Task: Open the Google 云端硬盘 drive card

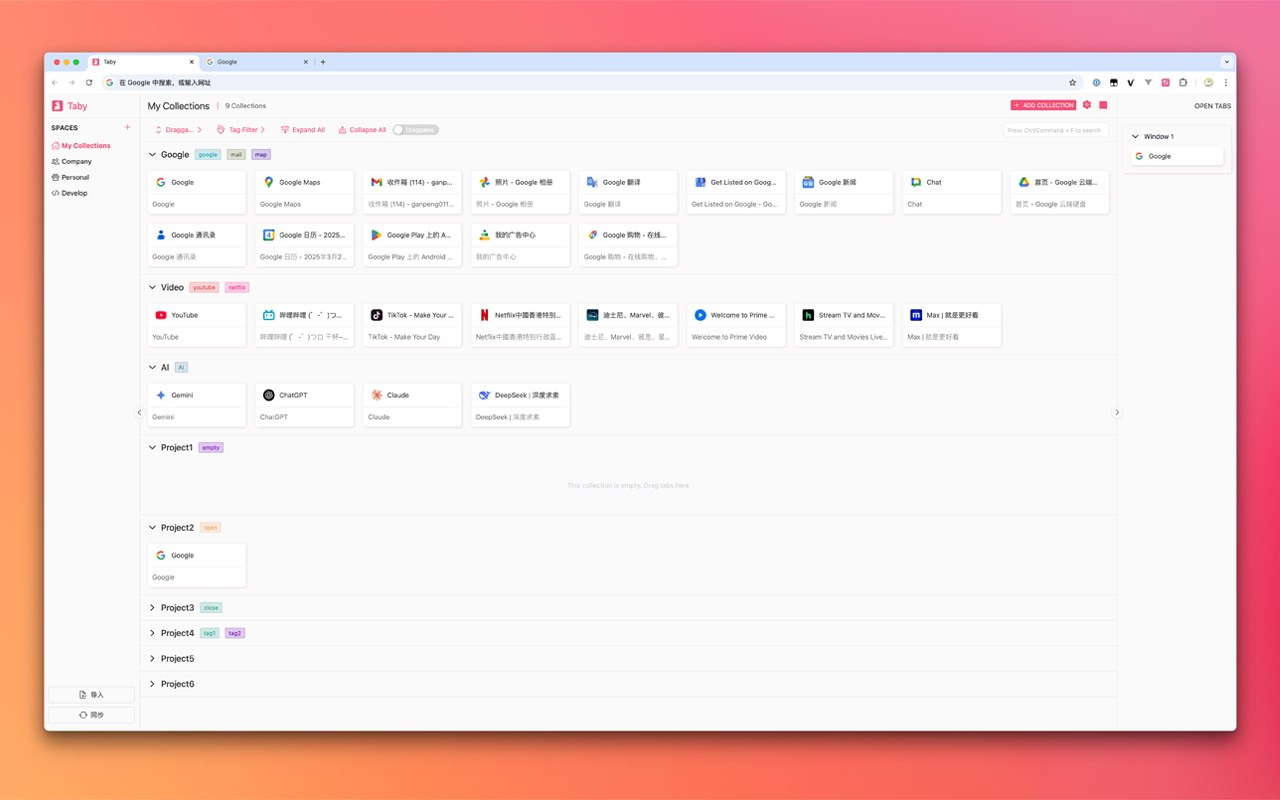Action: click(1060, 192)
